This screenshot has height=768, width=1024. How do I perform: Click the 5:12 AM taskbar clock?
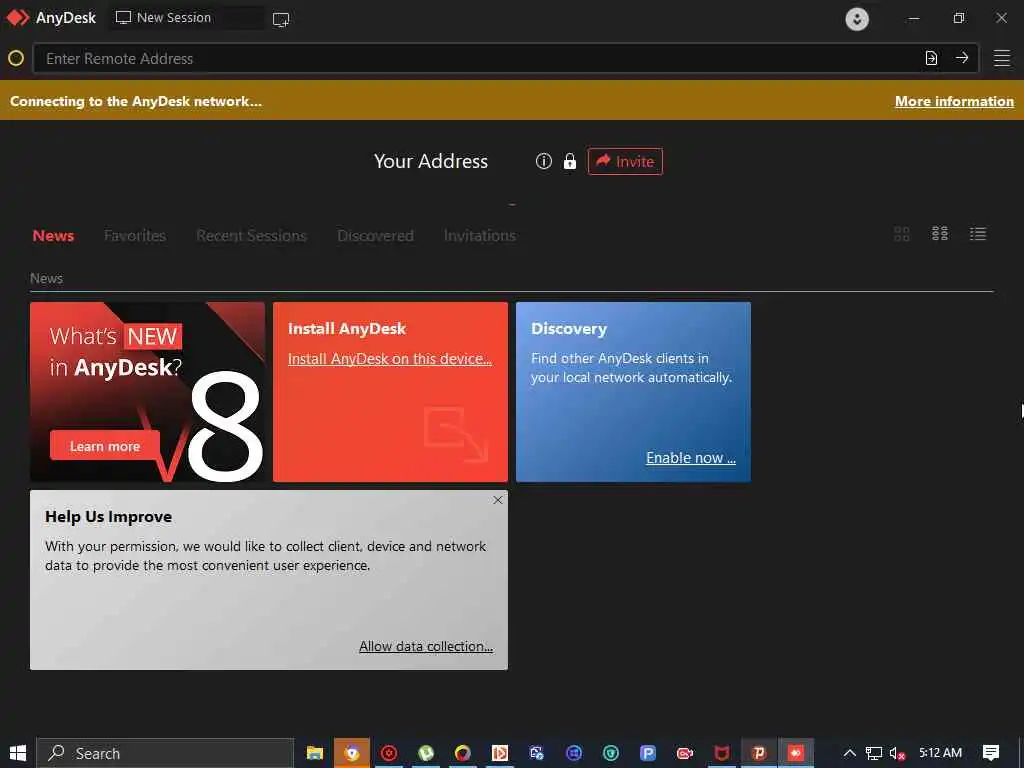tap(940, 753)
